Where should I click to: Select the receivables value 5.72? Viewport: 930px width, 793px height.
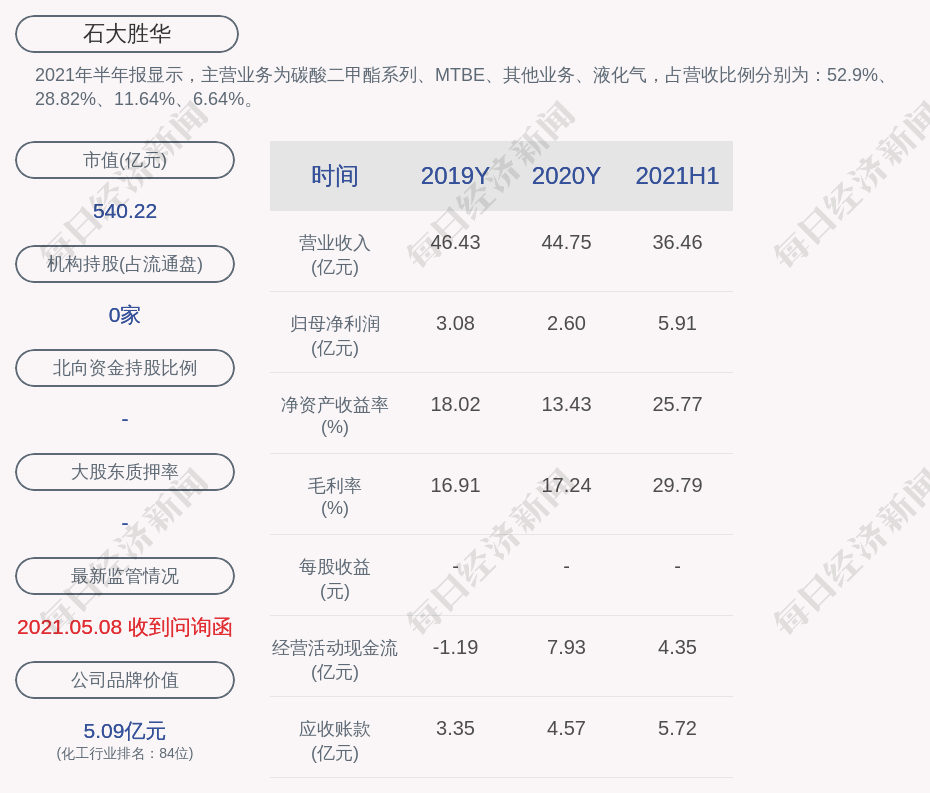pyautogui.click(x=677, y=728)
